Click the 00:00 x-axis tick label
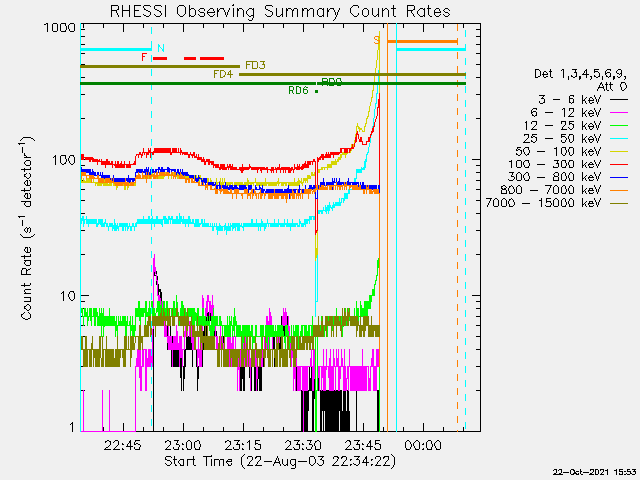Viewport: 640px width, 480px height. 423,445
